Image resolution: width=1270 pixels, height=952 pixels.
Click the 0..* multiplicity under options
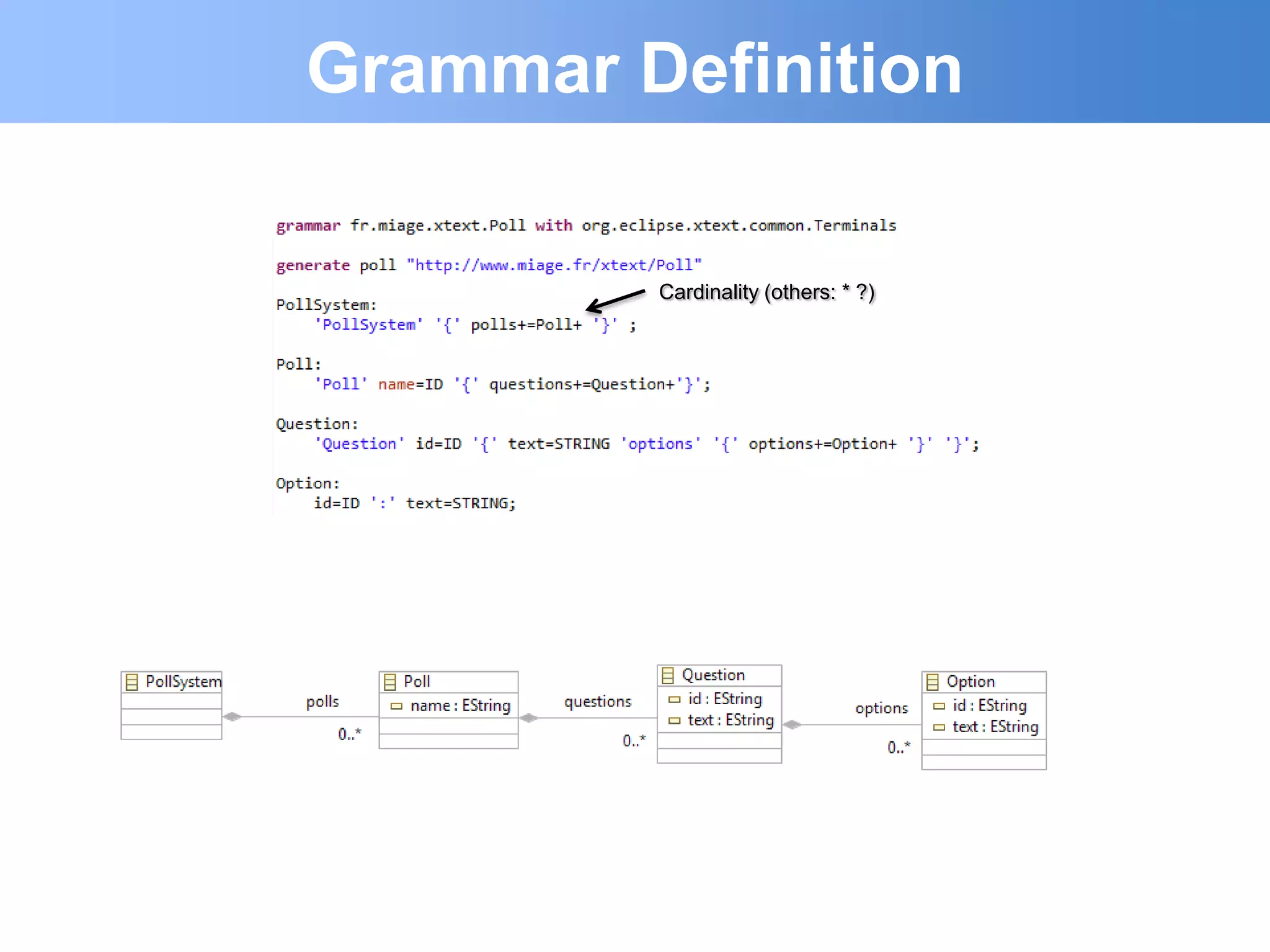pyautogui.click(x=899, y=747)
